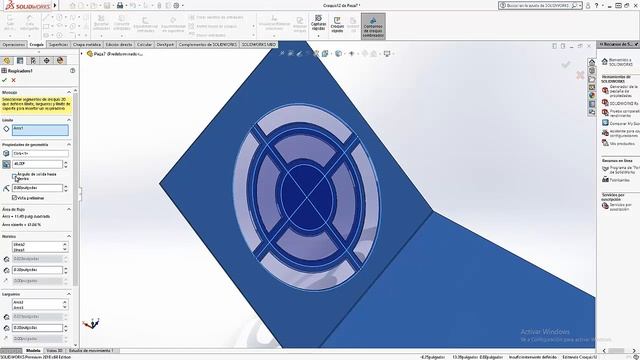The image size is (640, 360).
Task: Click the fillet radius spinner arrows
Action: [x=66, y=188]
